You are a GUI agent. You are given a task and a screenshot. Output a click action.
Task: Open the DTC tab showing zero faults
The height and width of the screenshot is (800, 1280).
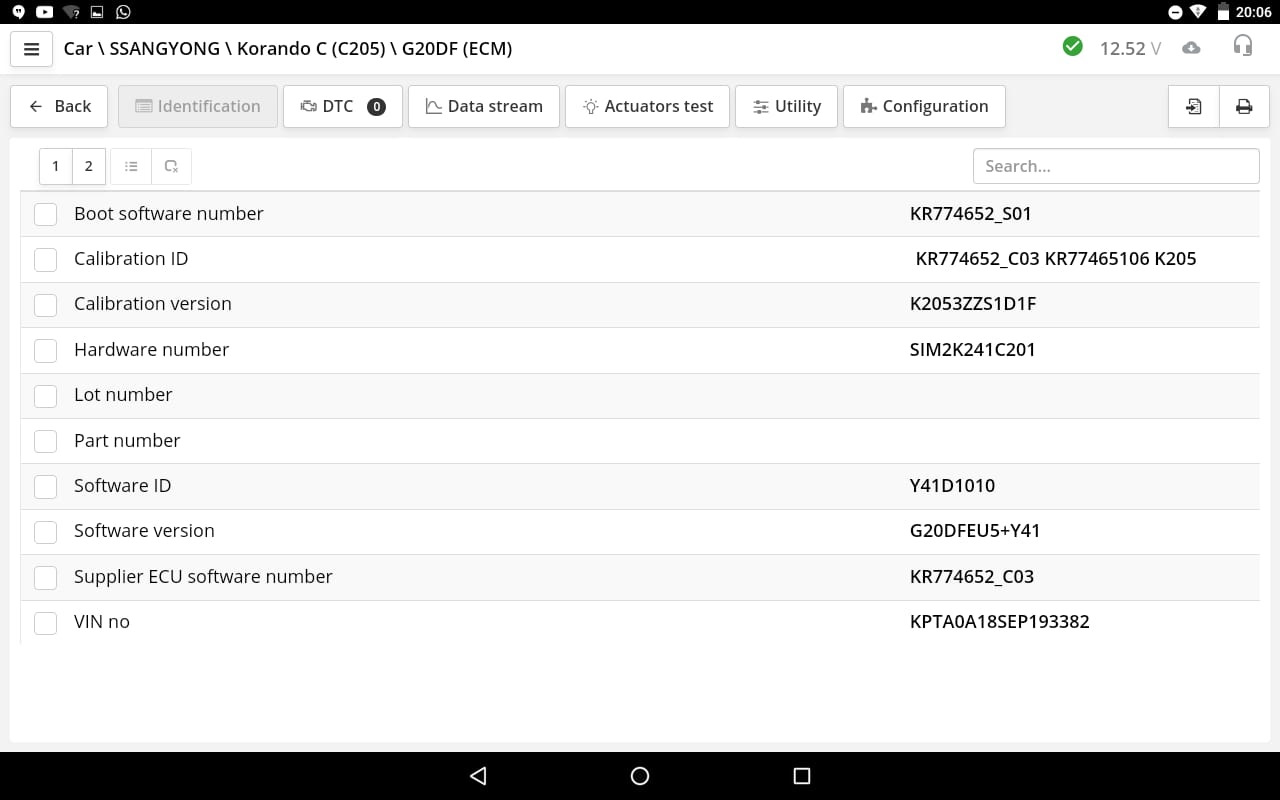click(x=343, y=106)
